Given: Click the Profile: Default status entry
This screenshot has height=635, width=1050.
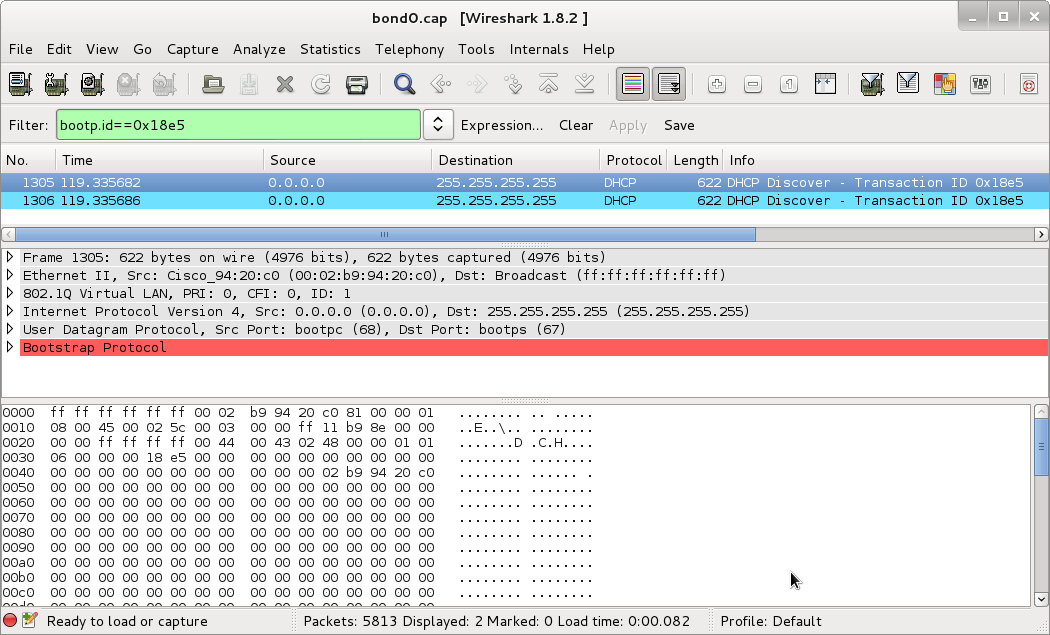Looking at the screenshot, I should pyautogui.click(x=771, y=621).
